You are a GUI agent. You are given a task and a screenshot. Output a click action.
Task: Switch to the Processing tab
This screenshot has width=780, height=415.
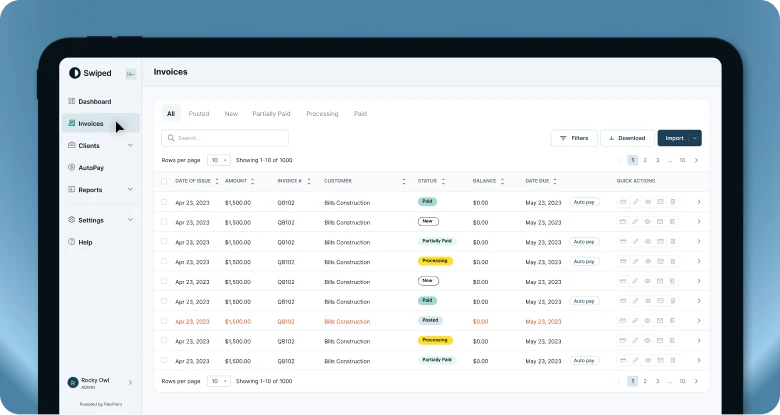point(322,113)
